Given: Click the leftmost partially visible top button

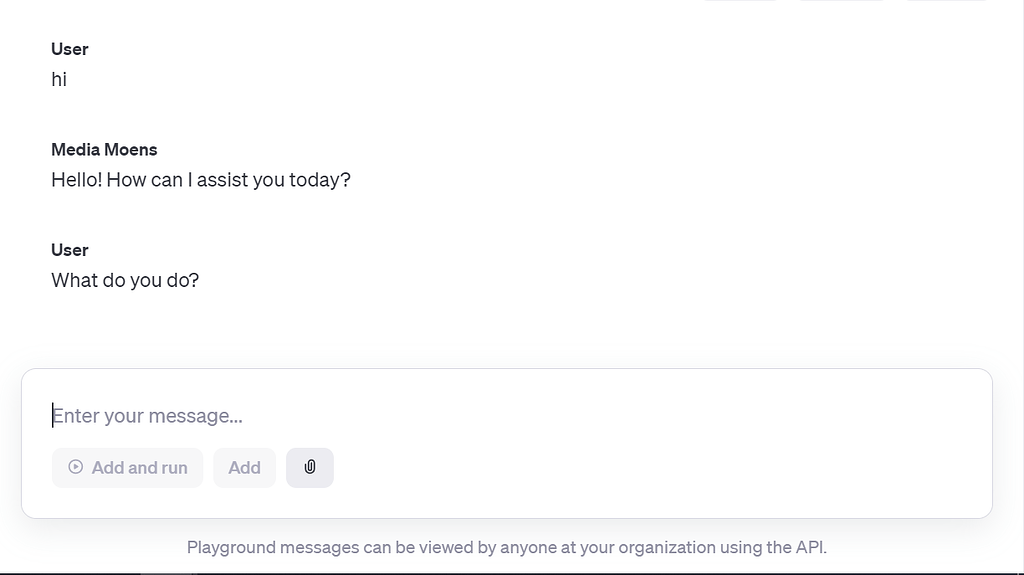Looking at the screenshot, I should 740,2.
